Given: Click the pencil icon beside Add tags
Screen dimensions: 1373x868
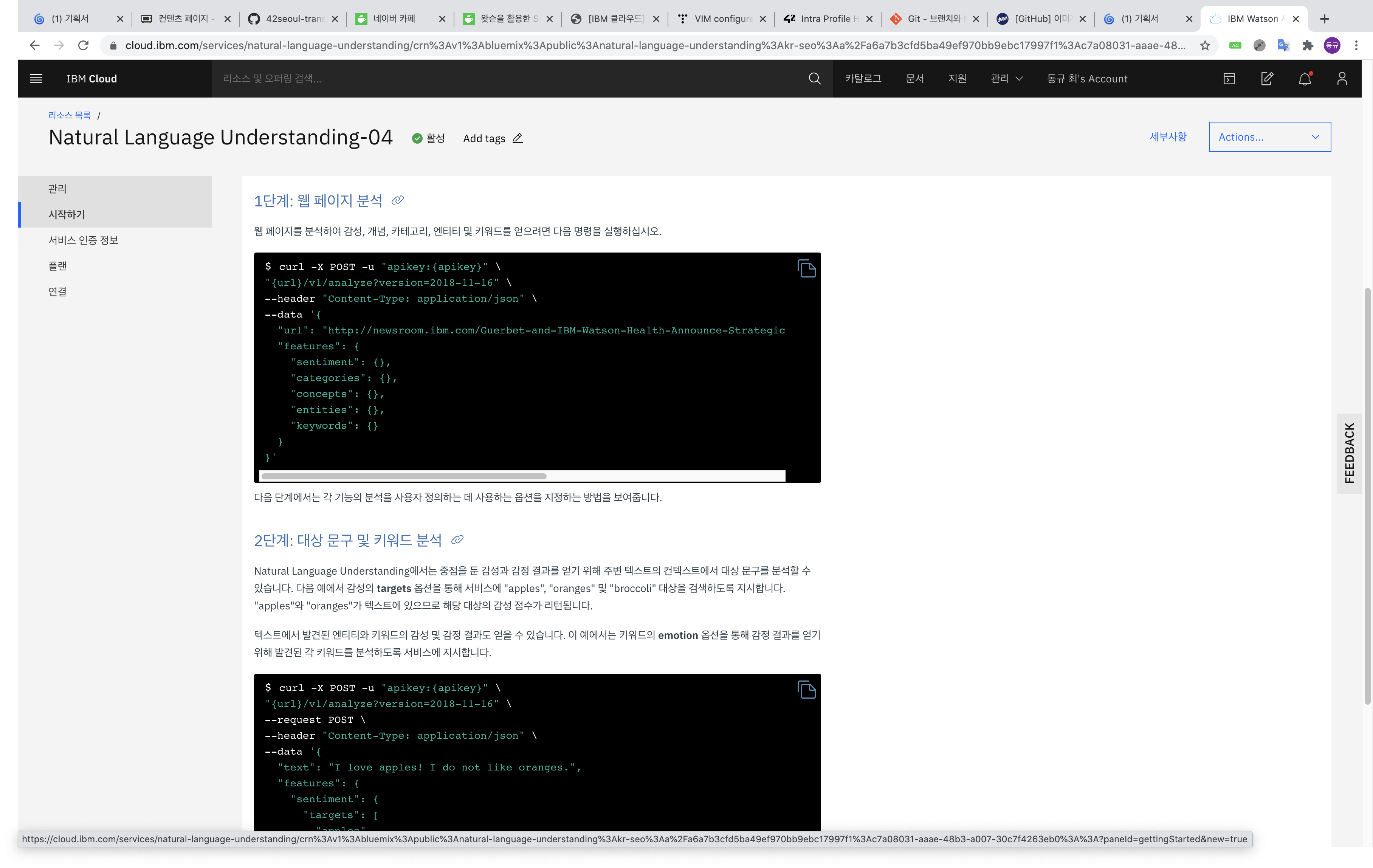Looking at the screenshot, I should [x=518, y=139].
